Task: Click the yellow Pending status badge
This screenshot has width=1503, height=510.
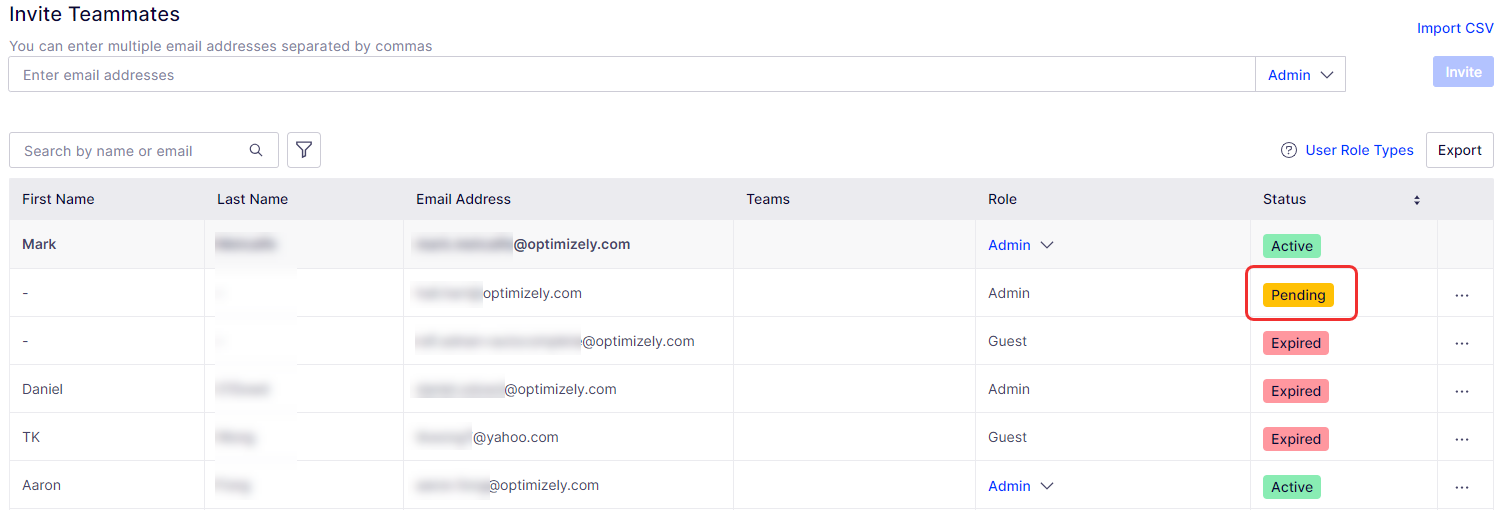Action: (x=1298, y=295)
